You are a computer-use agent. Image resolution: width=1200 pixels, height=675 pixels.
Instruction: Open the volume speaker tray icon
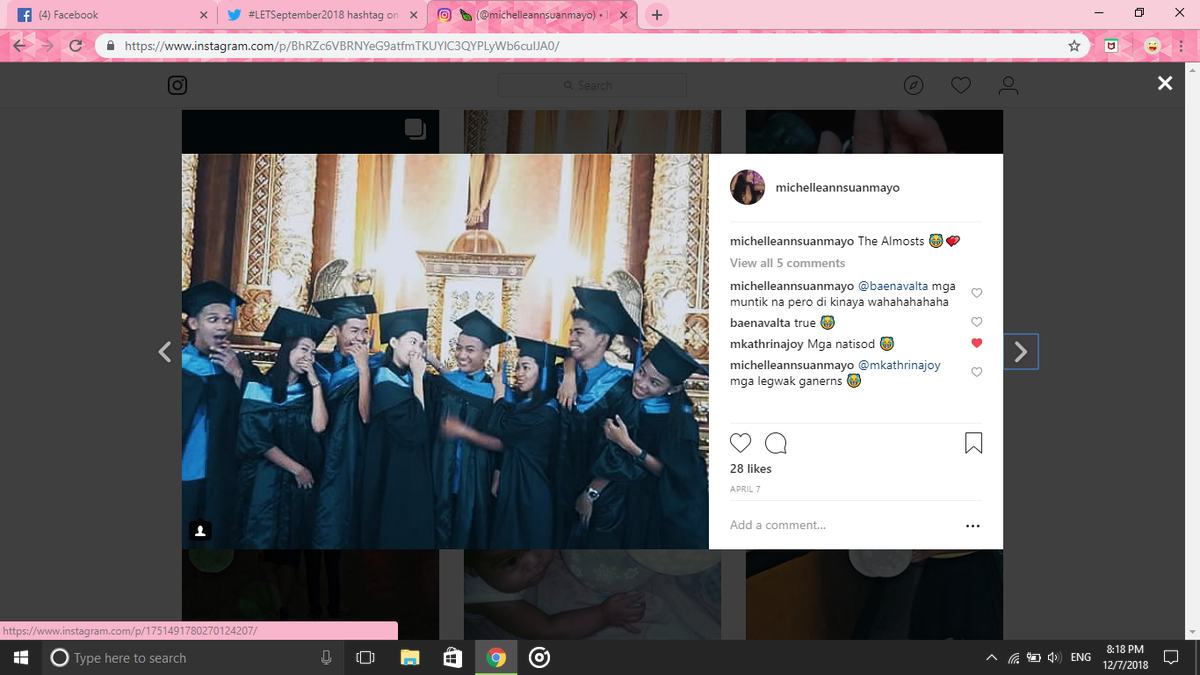click(1054, 658)
